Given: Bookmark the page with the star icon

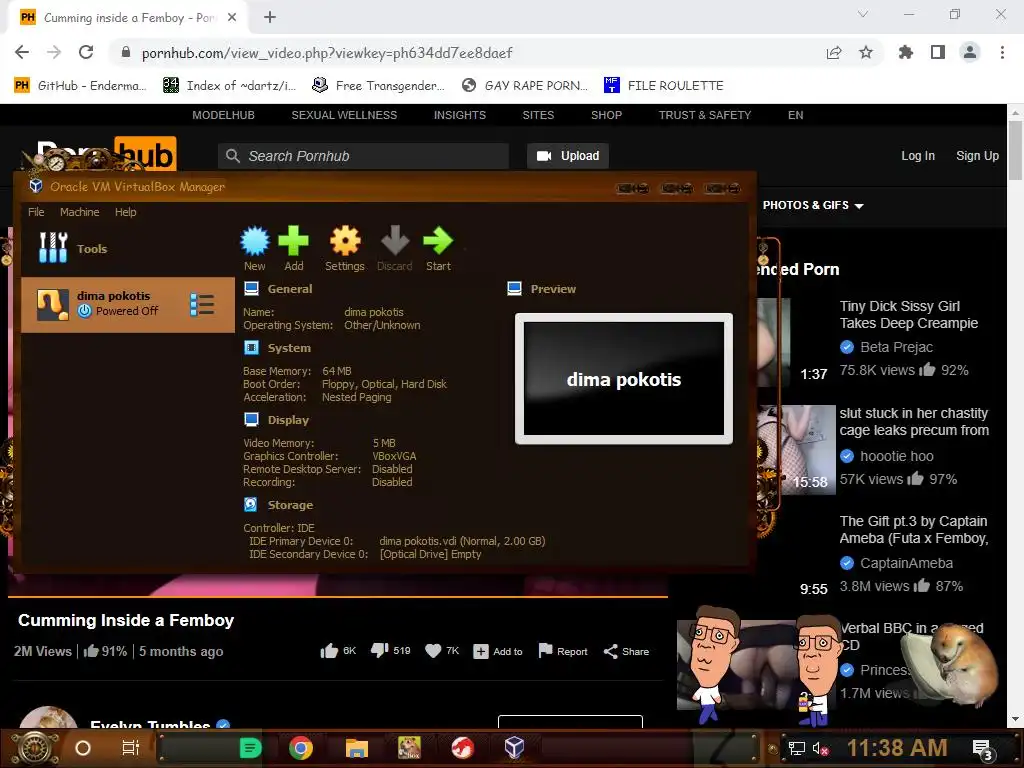Looking at the screenshot, I should [x=866, y=52].
